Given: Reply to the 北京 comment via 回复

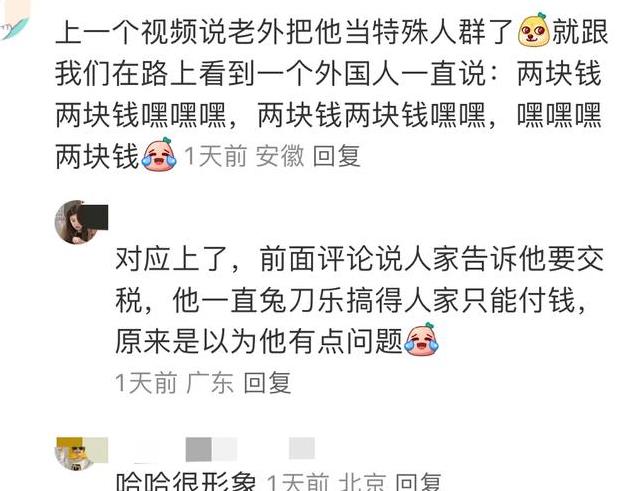Looking at the screenshot, I should coord(419,482).
